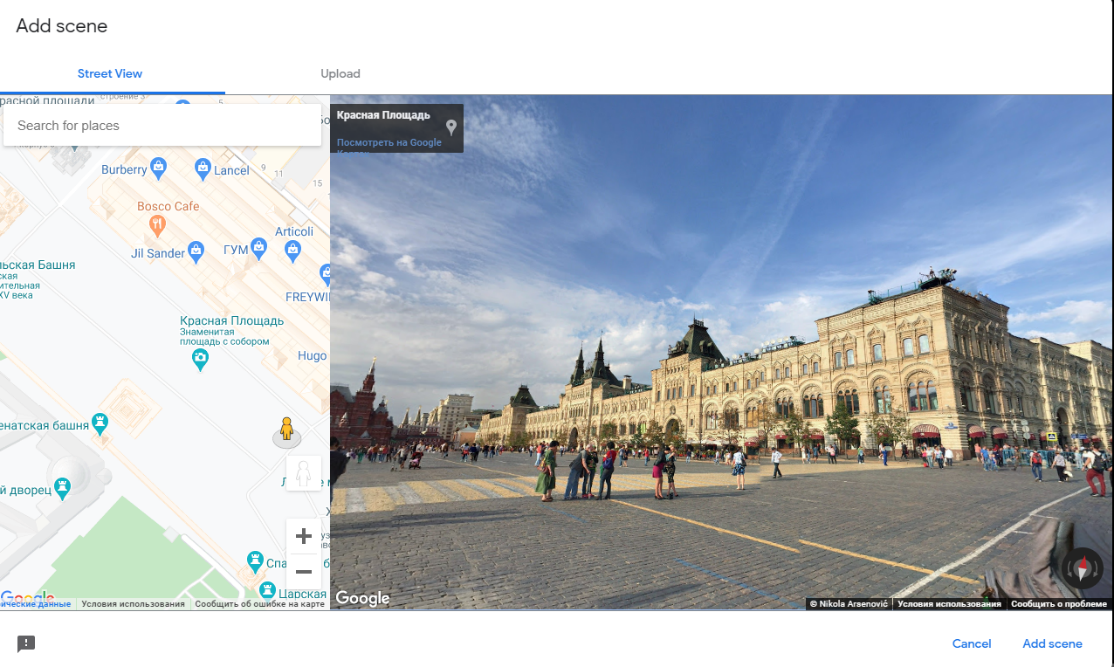1114x667 pixels.
Task: Focus the Search for places field
Action: (162, 126)
